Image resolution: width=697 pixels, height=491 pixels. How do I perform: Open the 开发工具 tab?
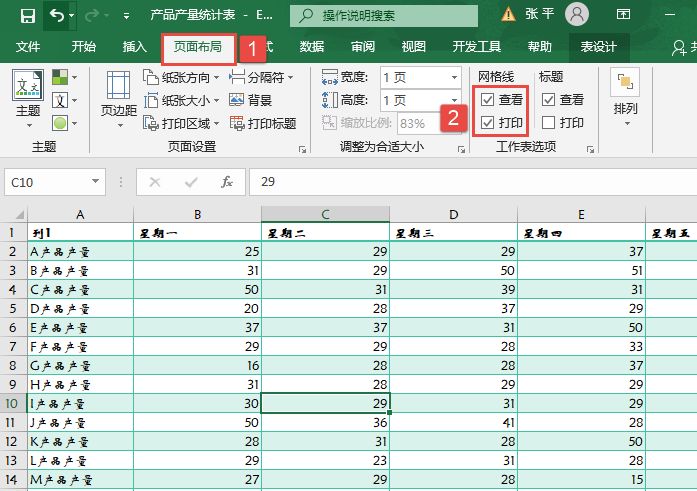477,47
